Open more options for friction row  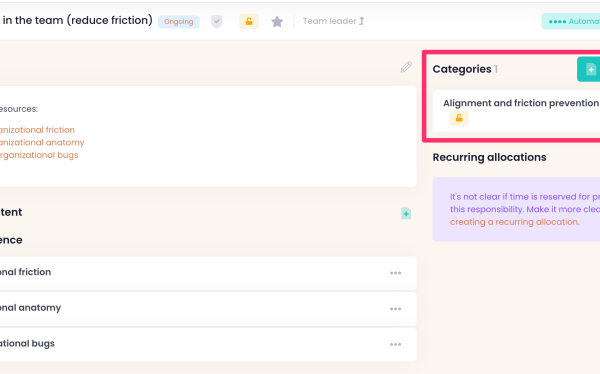tap(395, 273)
